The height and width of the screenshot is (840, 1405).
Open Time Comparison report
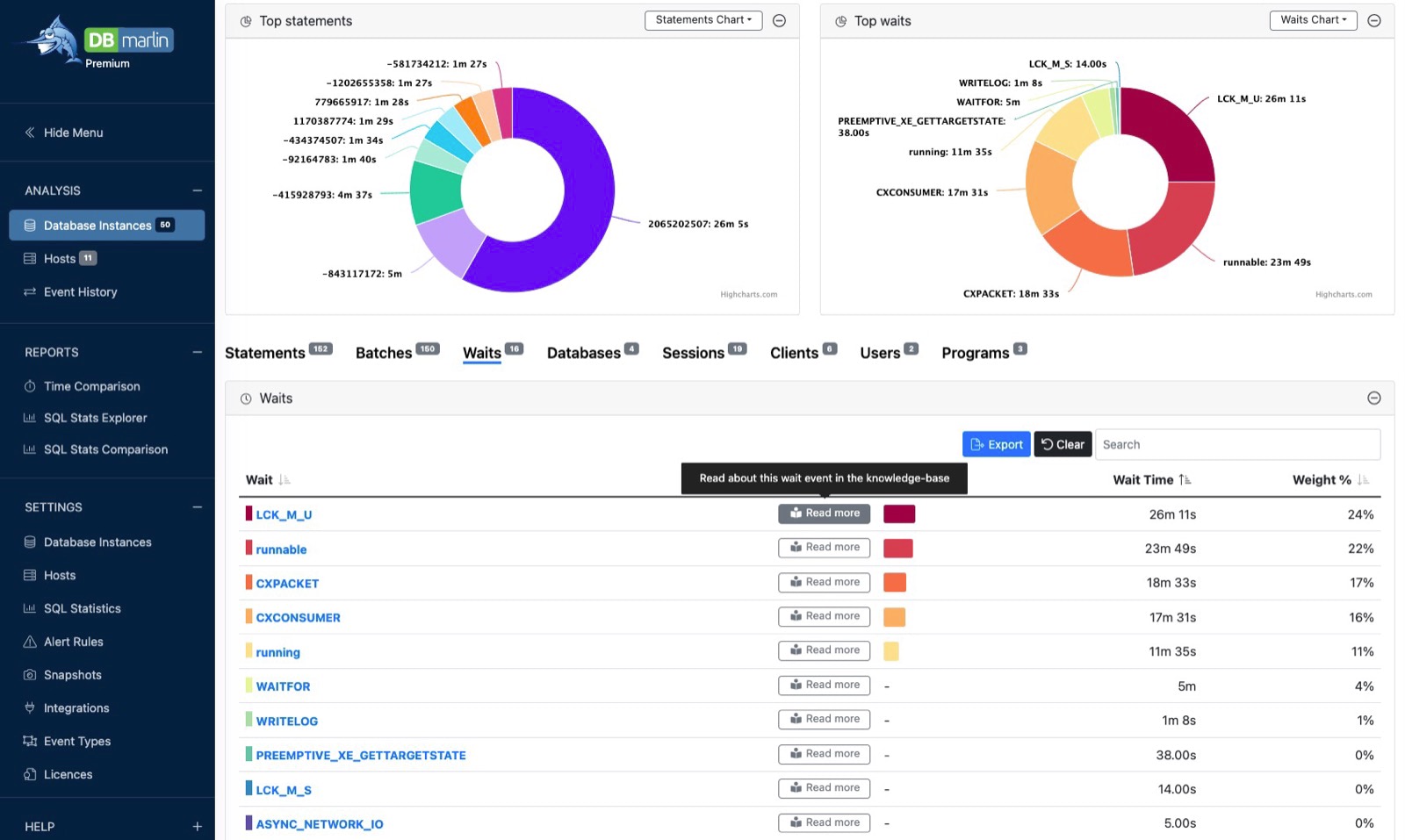pos(82,386)
